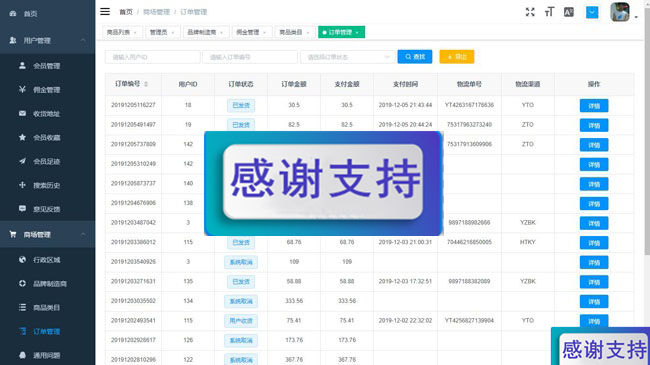The width and height of the screenshot is (650, 365).
Task: Click 商场管理 in the breadcrumb
Action: pyautogui.click(x=156, y=12)
